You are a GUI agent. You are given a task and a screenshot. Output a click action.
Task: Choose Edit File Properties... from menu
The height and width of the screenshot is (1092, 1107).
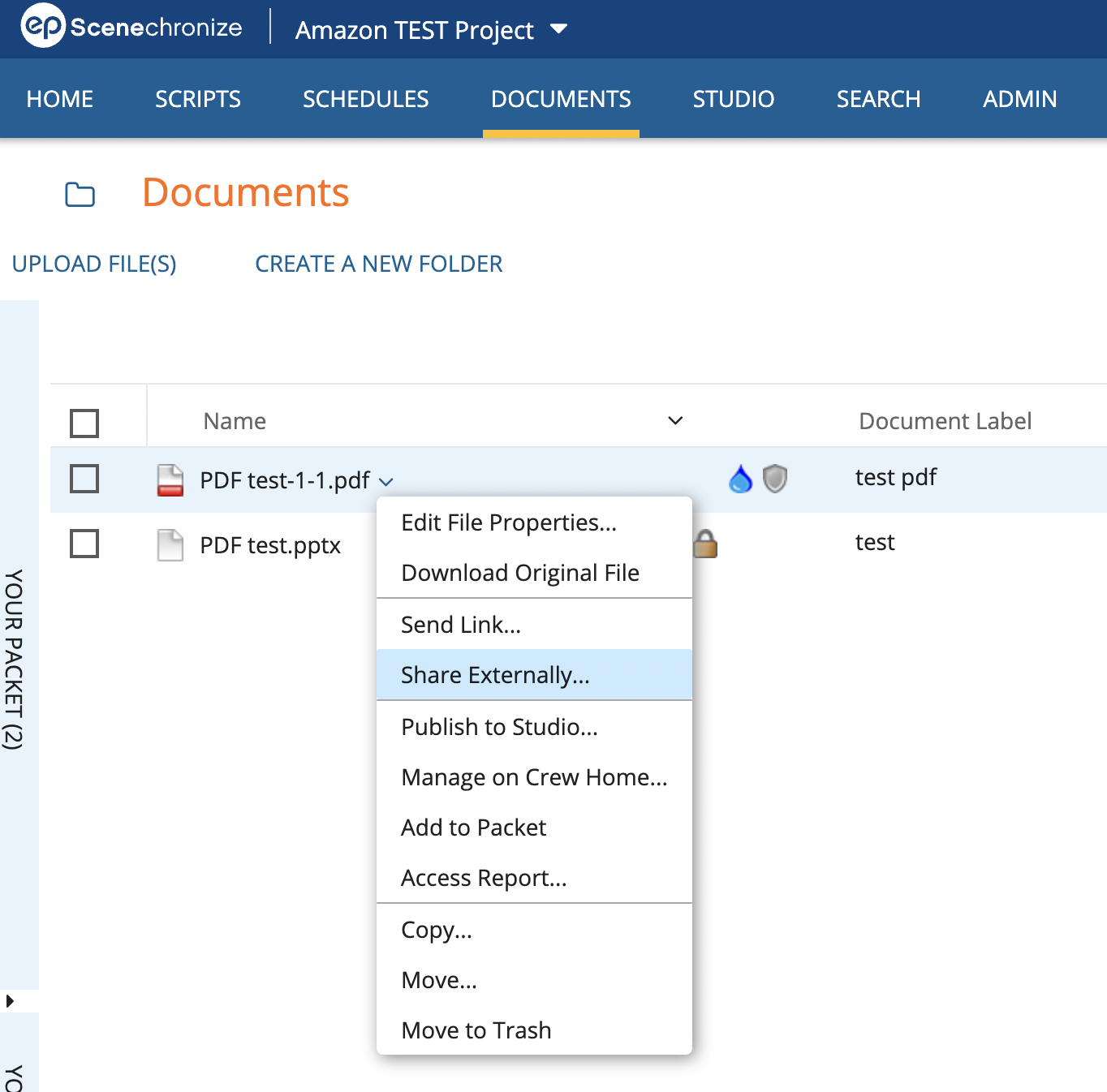pyautogui.click(x=534, y=522)
